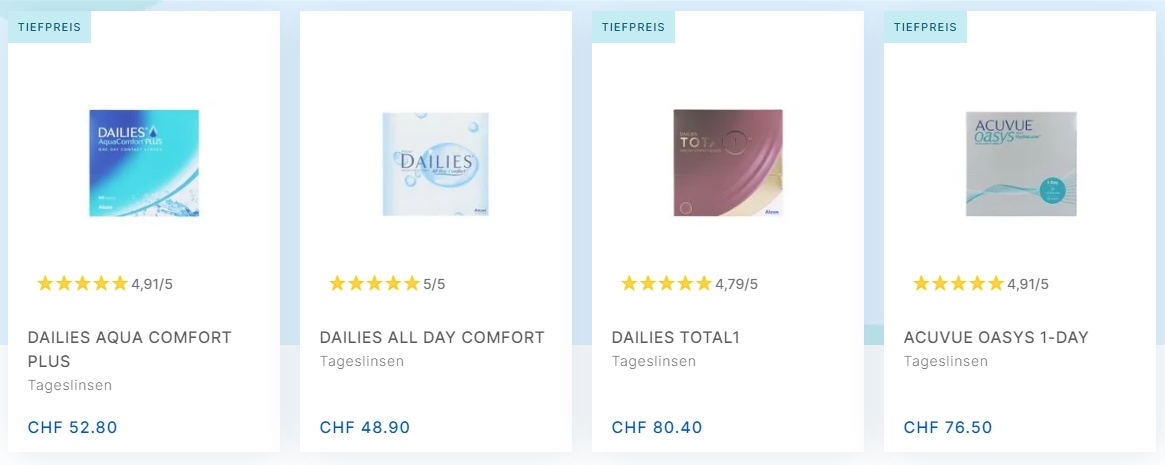Click the ACUVUE OASYS 1-DAY product title
This screenshot has width=1165, height=465.
pyautogui.click(x=996, y=337)
